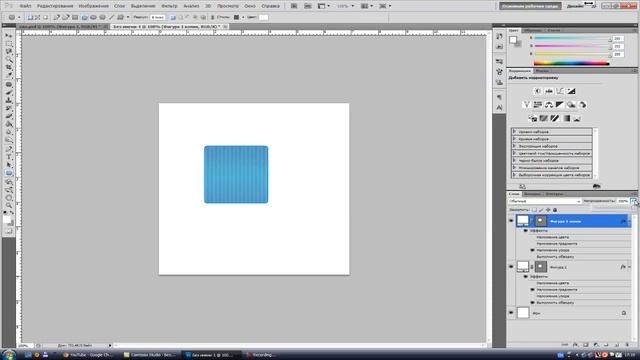Open the Файл menu

pos(25,6)
